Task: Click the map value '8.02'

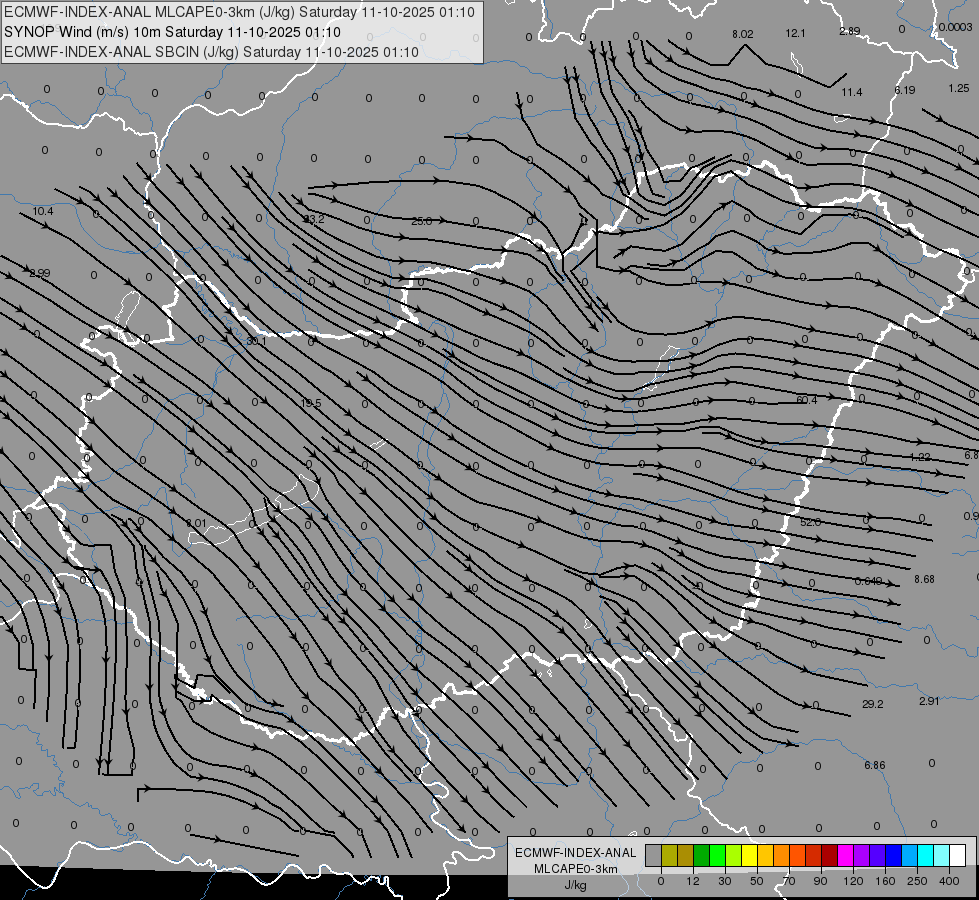Action: pyautogui.click(x=743, y=34)
